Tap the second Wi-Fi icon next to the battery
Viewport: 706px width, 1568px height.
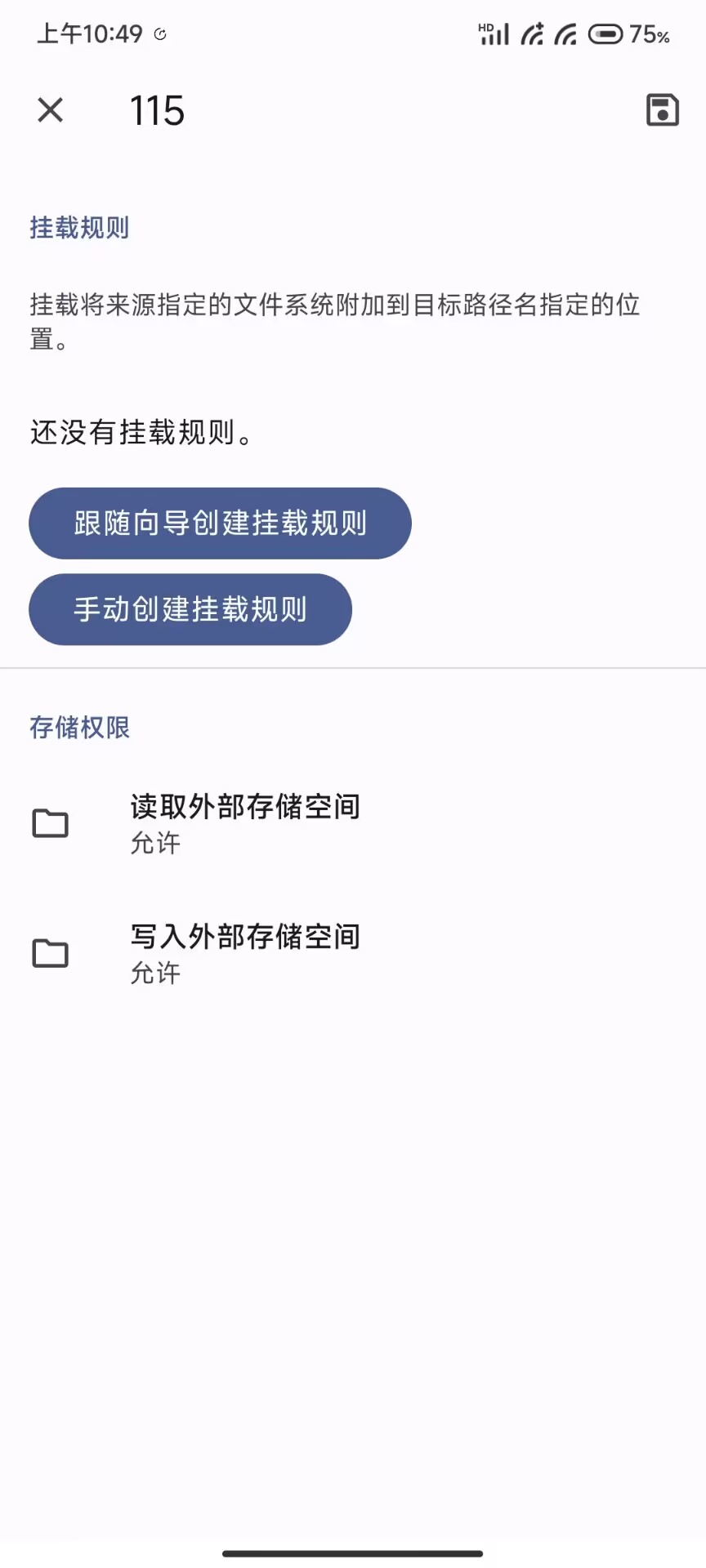click(x=565, y=34)
